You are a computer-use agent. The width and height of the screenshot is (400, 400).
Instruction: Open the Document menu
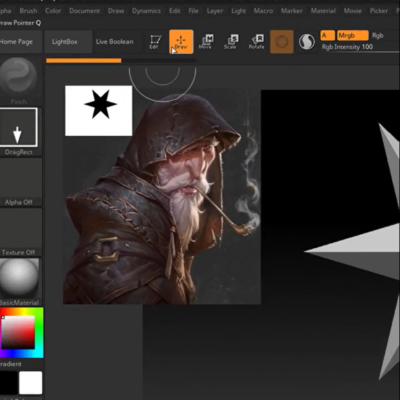[84, 11]
